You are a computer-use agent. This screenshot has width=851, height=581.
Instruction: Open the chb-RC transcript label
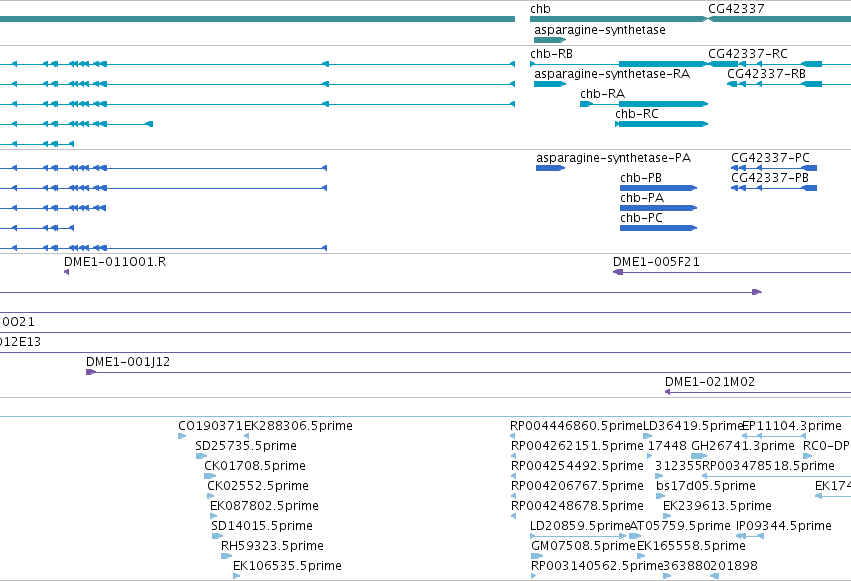(x=637, y=114)
